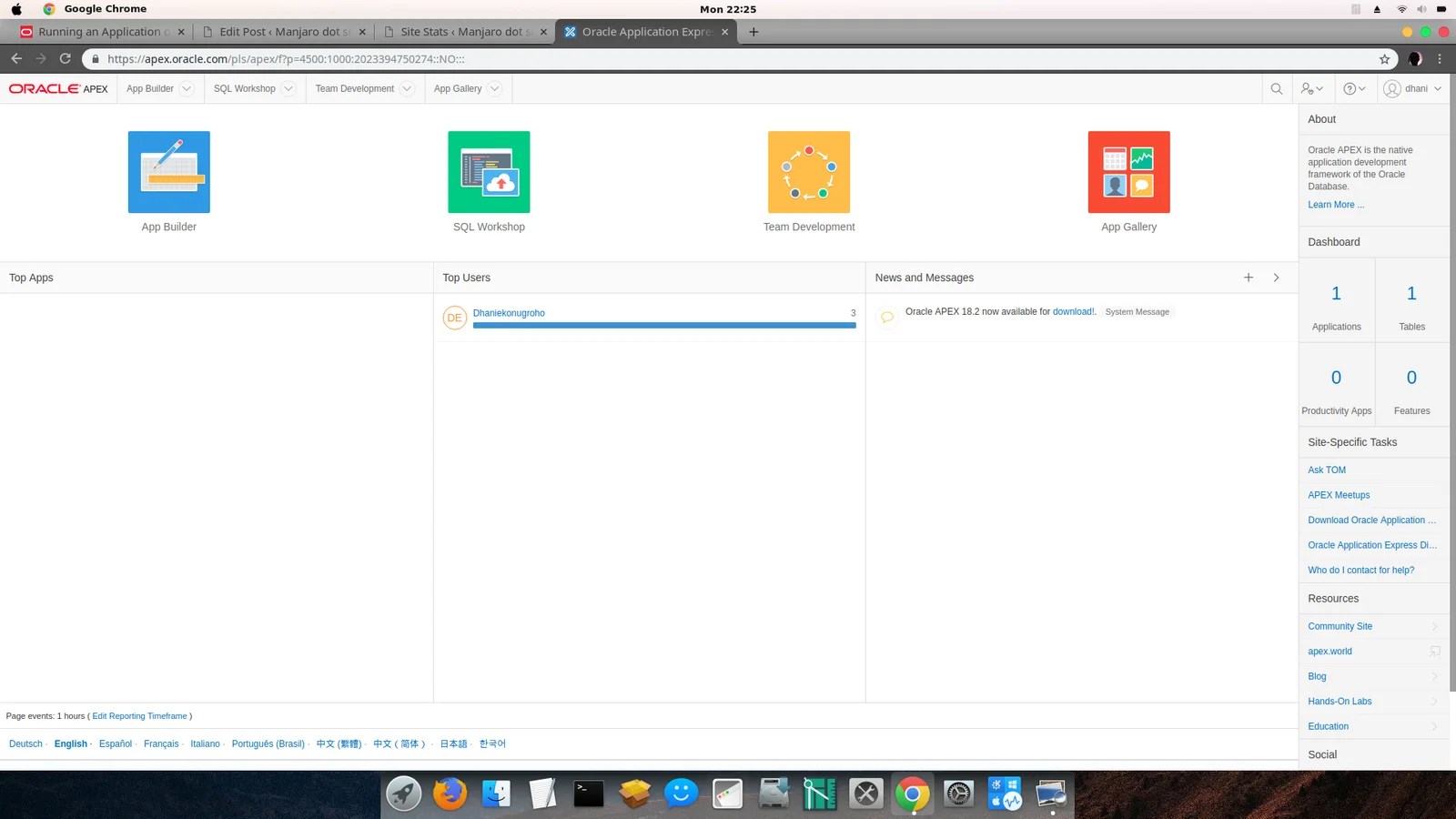Expand the Education resource arrow
The height and width of the screenshot is (819, 1456).
pyautogui.click(x=1435, y=726)
